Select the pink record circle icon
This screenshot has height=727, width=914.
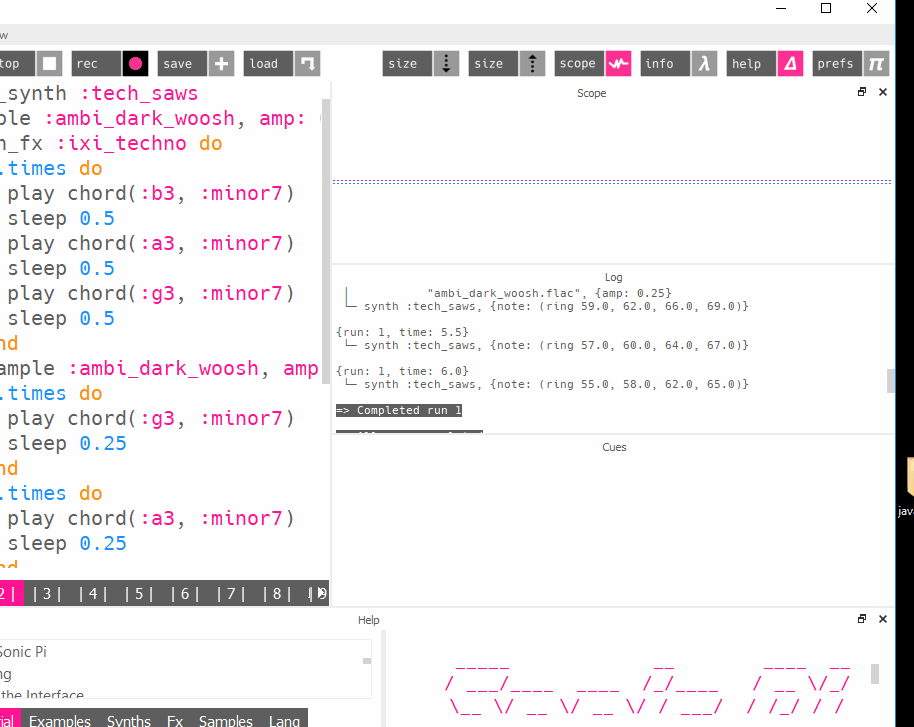point(135,63)
